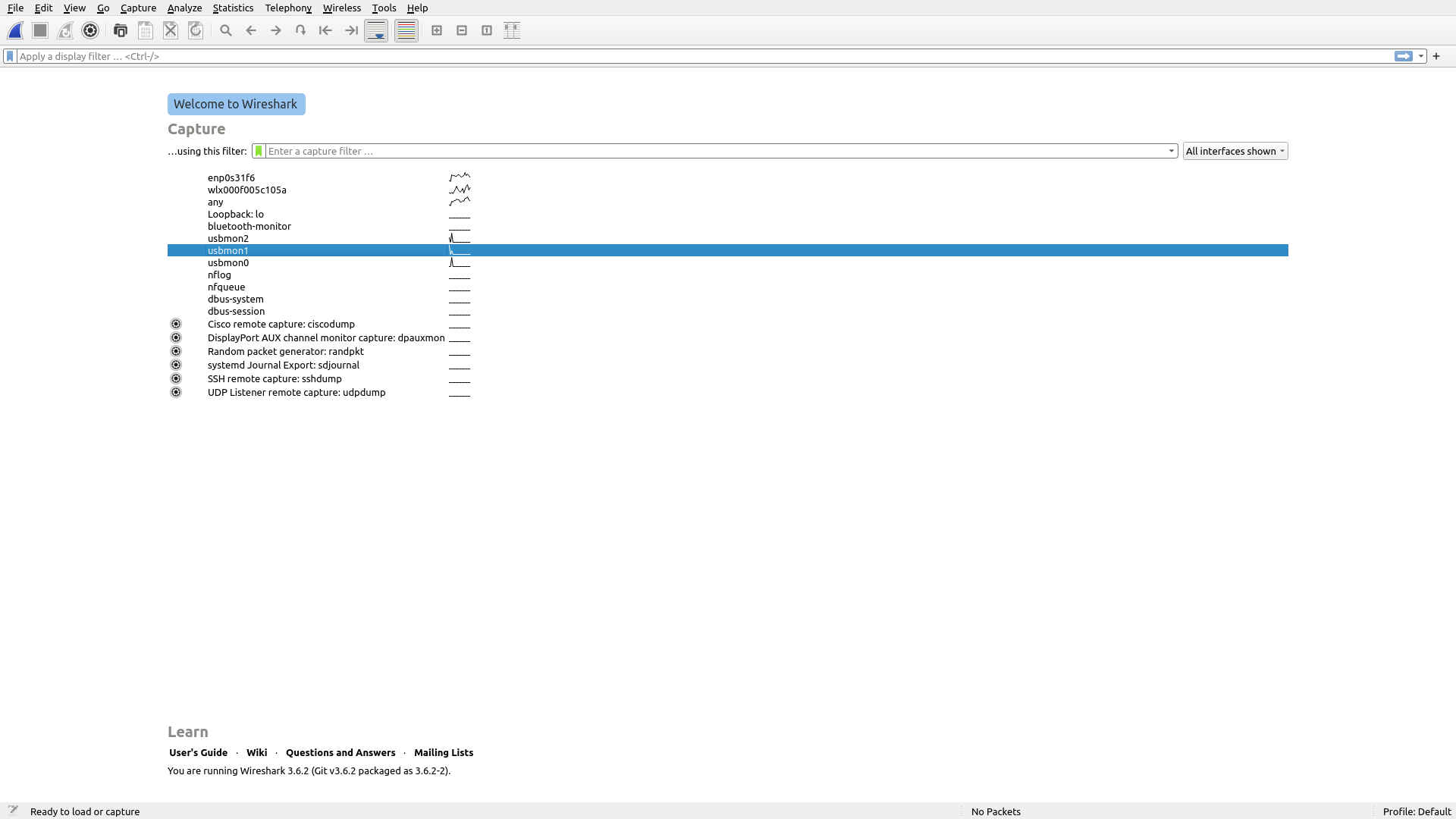The height and width of the screenshot is (819, 1456).
Task: Open the capture filter history dropdown
Action: point(1172,151)
